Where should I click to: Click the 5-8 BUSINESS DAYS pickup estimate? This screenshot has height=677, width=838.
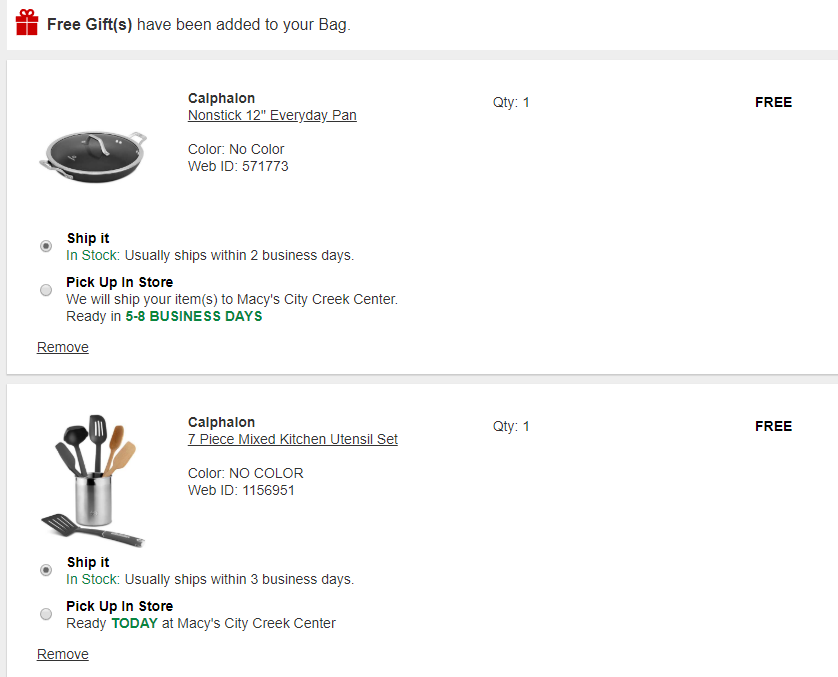coord(194,316)
